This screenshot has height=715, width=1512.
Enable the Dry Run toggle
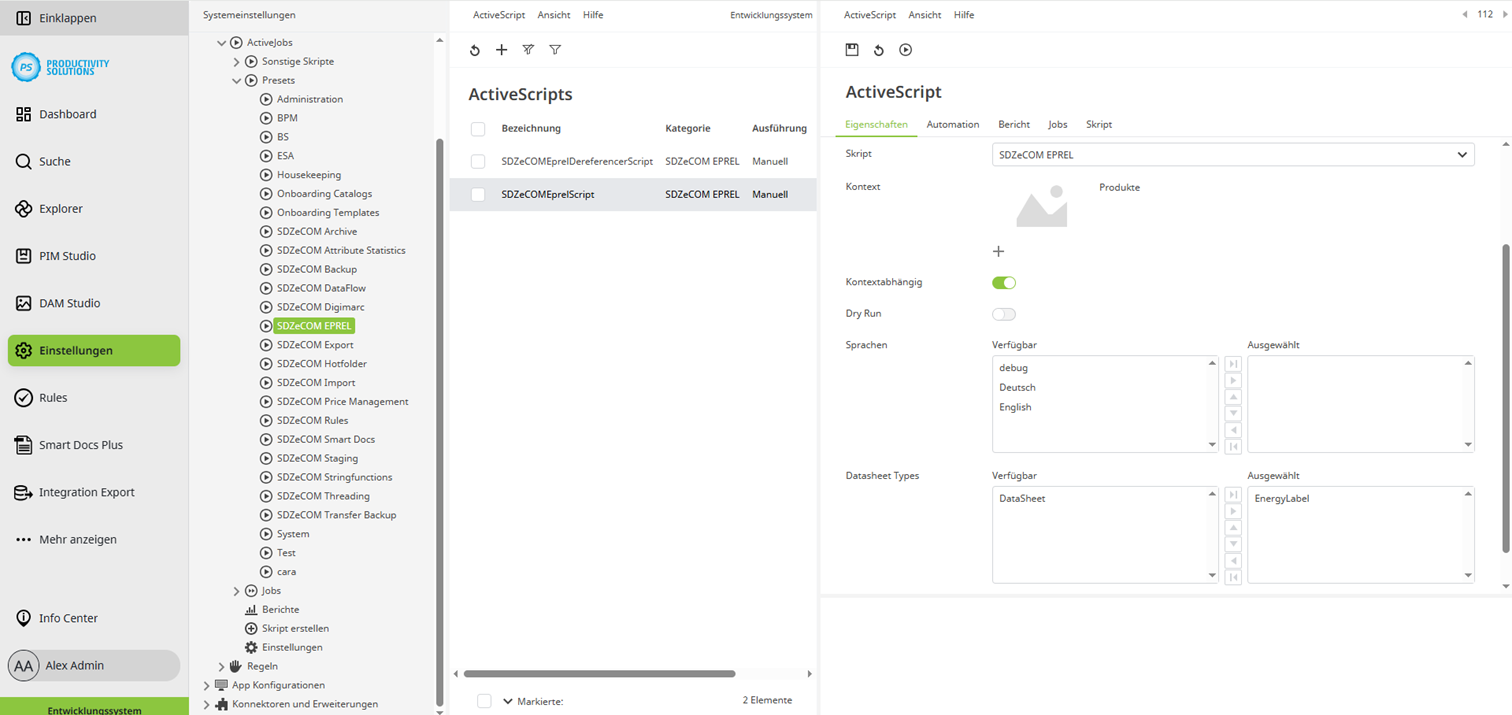1003,313
